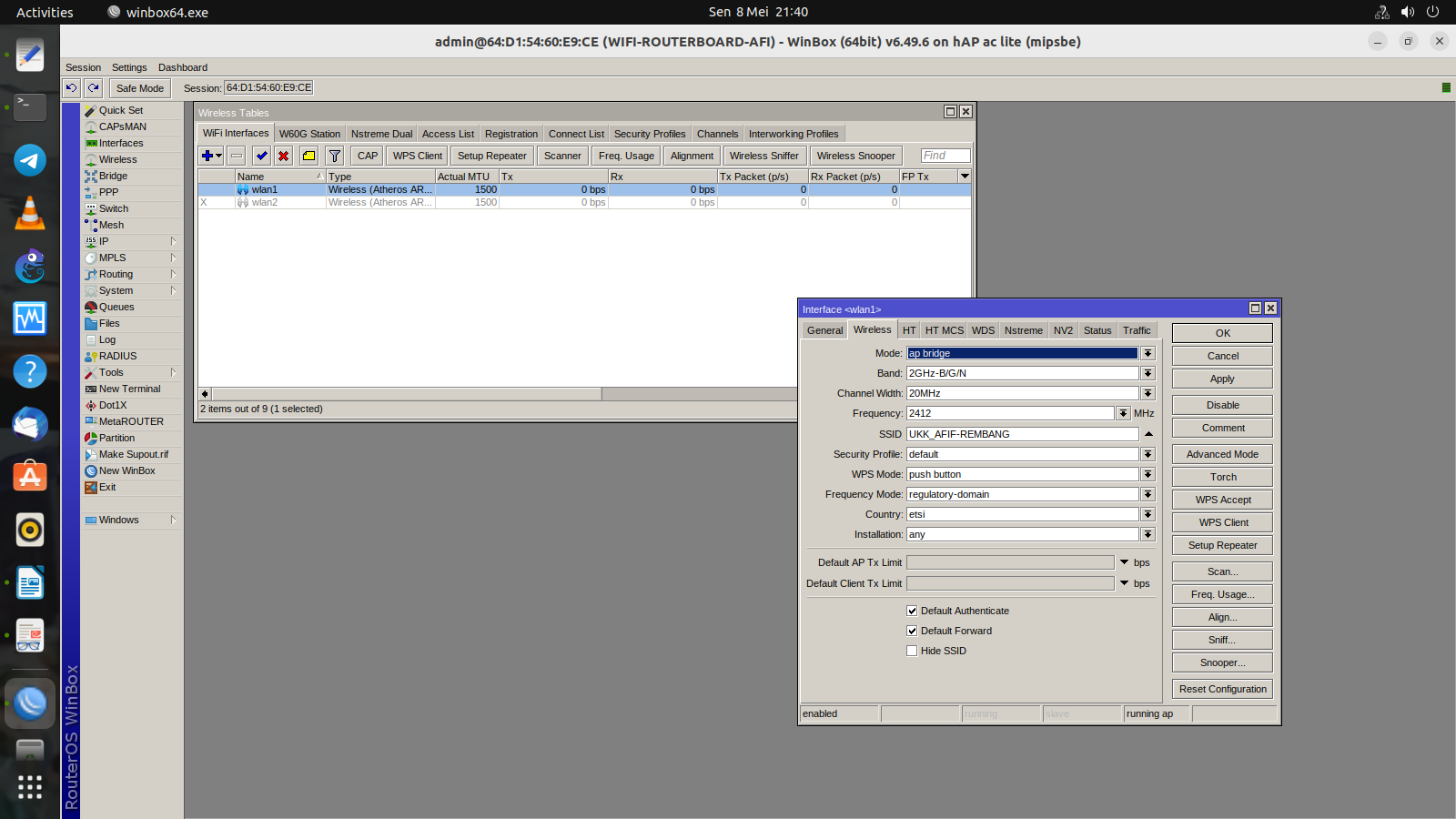Click the Undo arrow icon in WinBox toolbar
This screenshot has width=1456, height=819.
(71, 87)
